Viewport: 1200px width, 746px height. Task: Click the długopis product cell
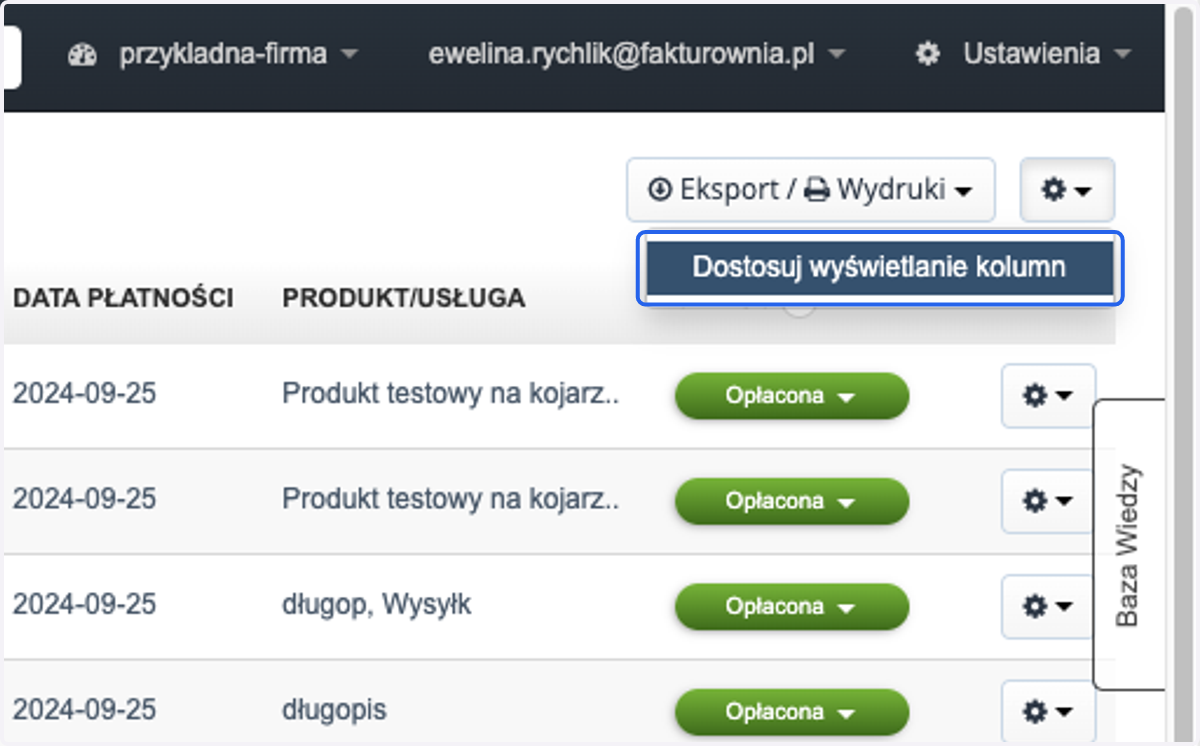(x=334, y=711)
